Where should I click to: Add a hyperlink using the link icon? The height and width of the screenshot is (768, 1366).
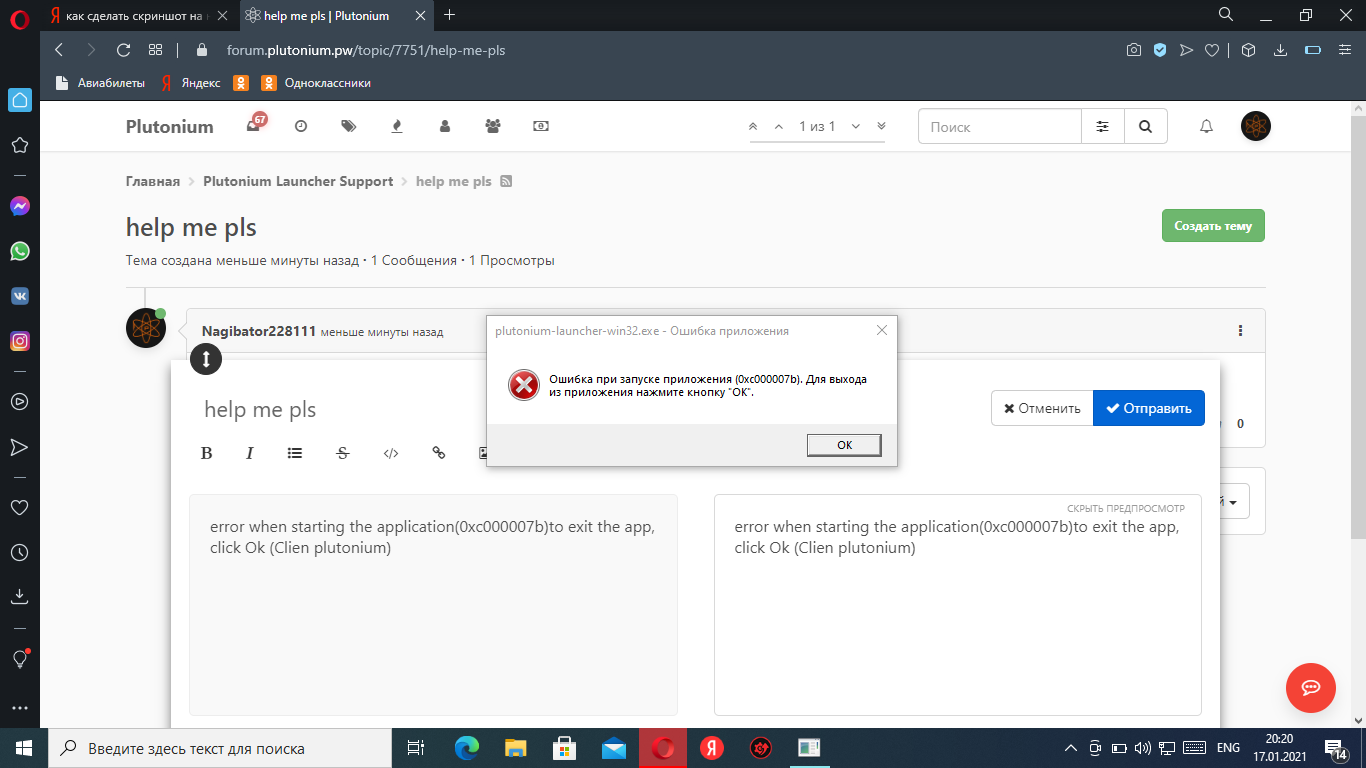(438, 453)
